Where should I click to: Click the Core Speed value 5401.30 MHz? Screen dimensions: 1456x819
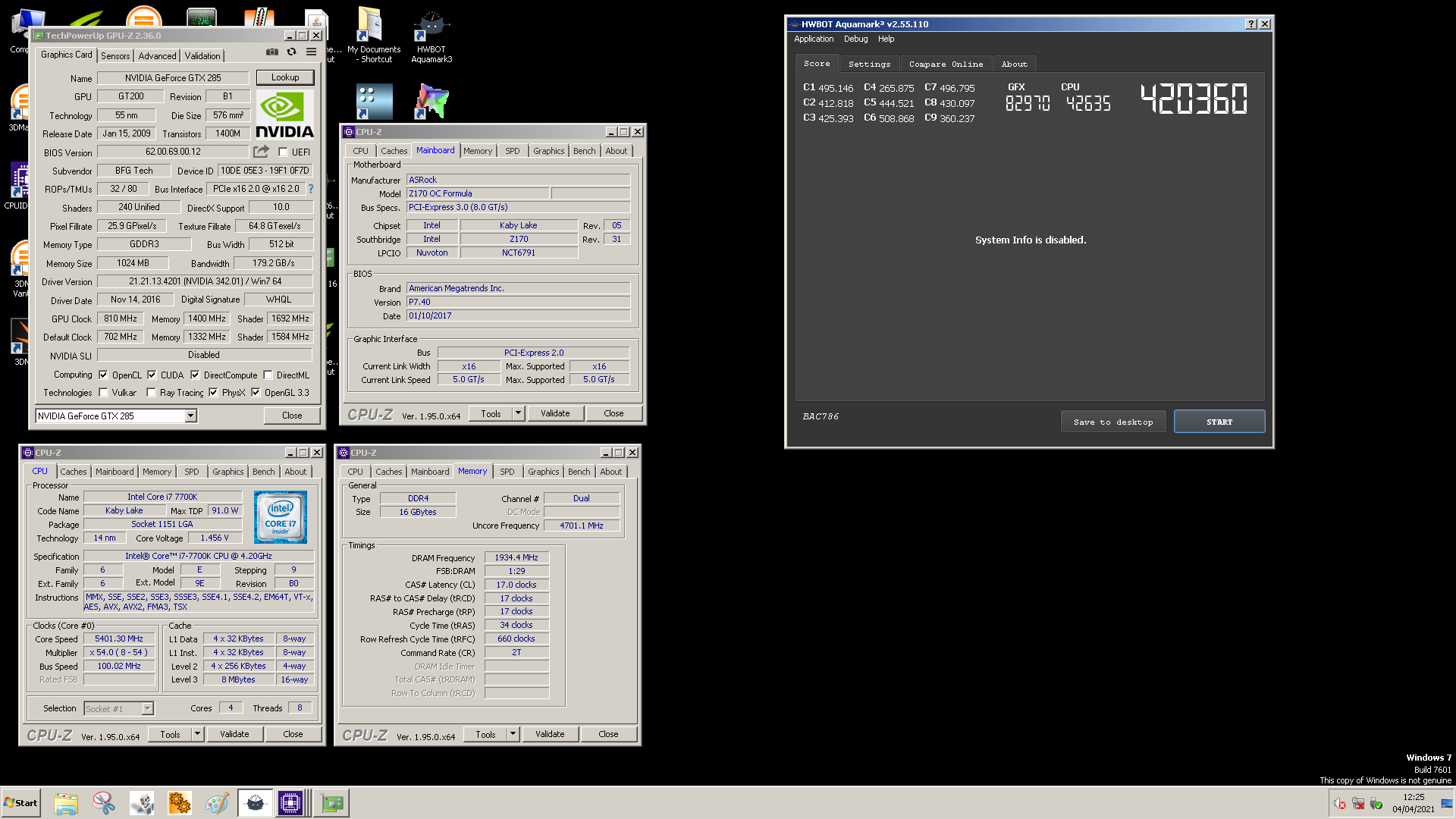tap(119, 639)
